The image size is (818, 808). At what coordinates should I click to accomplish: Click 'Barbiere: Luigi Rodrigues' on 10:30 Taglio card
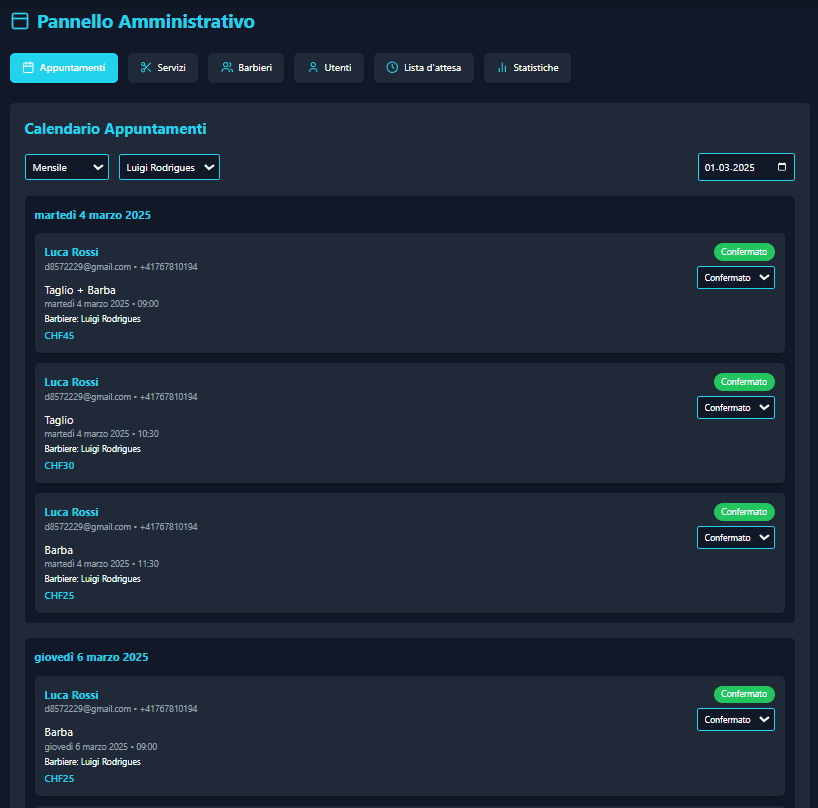(92, 449)
